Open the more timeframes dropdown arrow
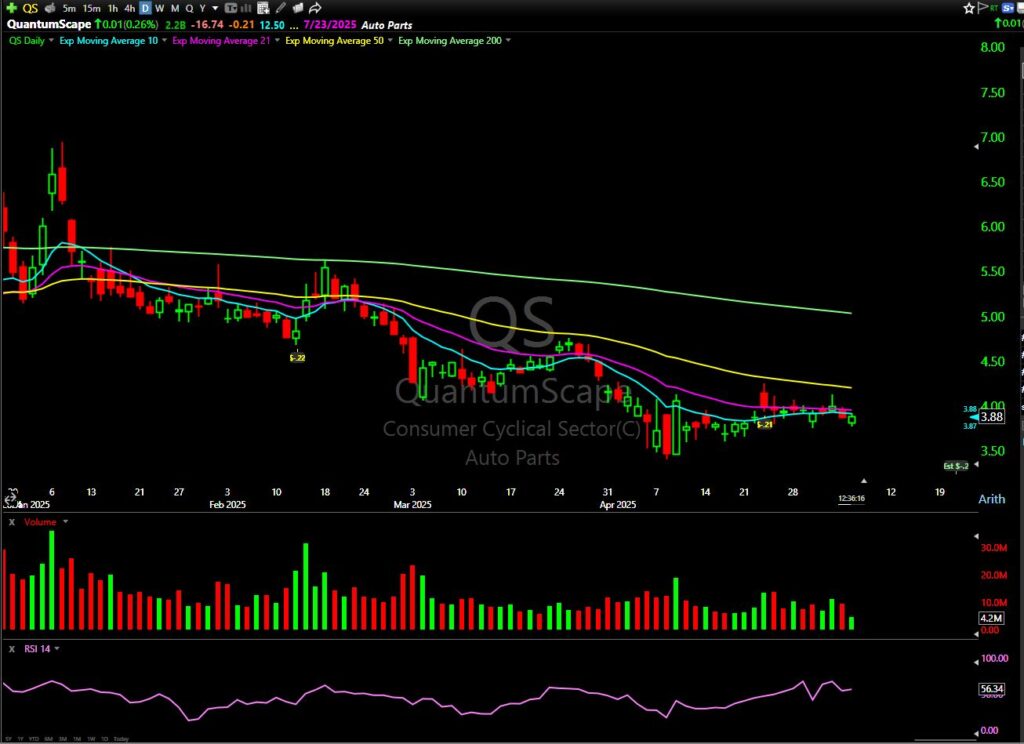This screenshot has height=744, width=1024. [216, 8]
